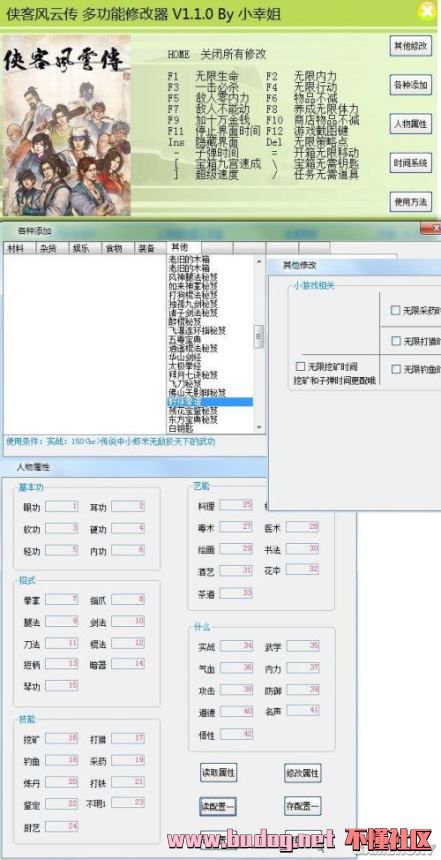The image size is (441, 860).
Task: Toggle the 无限打猎 checkbox
Action: (x=395, y=341)
